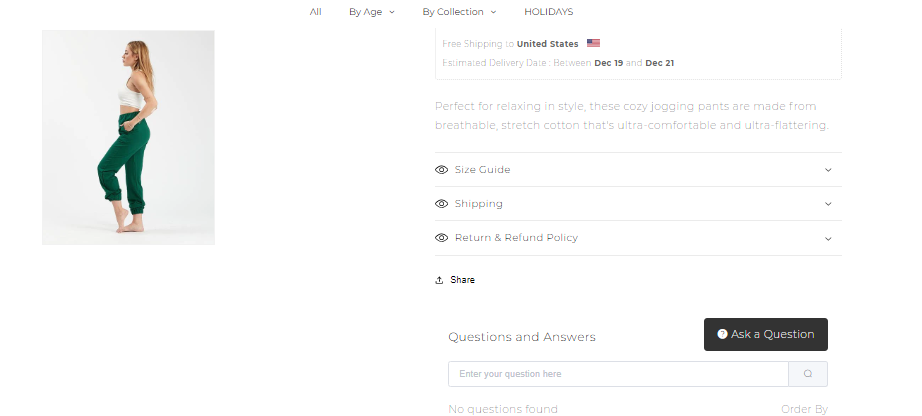The width and height of the screenshot is (922, 416).
Task: Open the By Collection dropdown menu
Action: [x=459, y=12]
